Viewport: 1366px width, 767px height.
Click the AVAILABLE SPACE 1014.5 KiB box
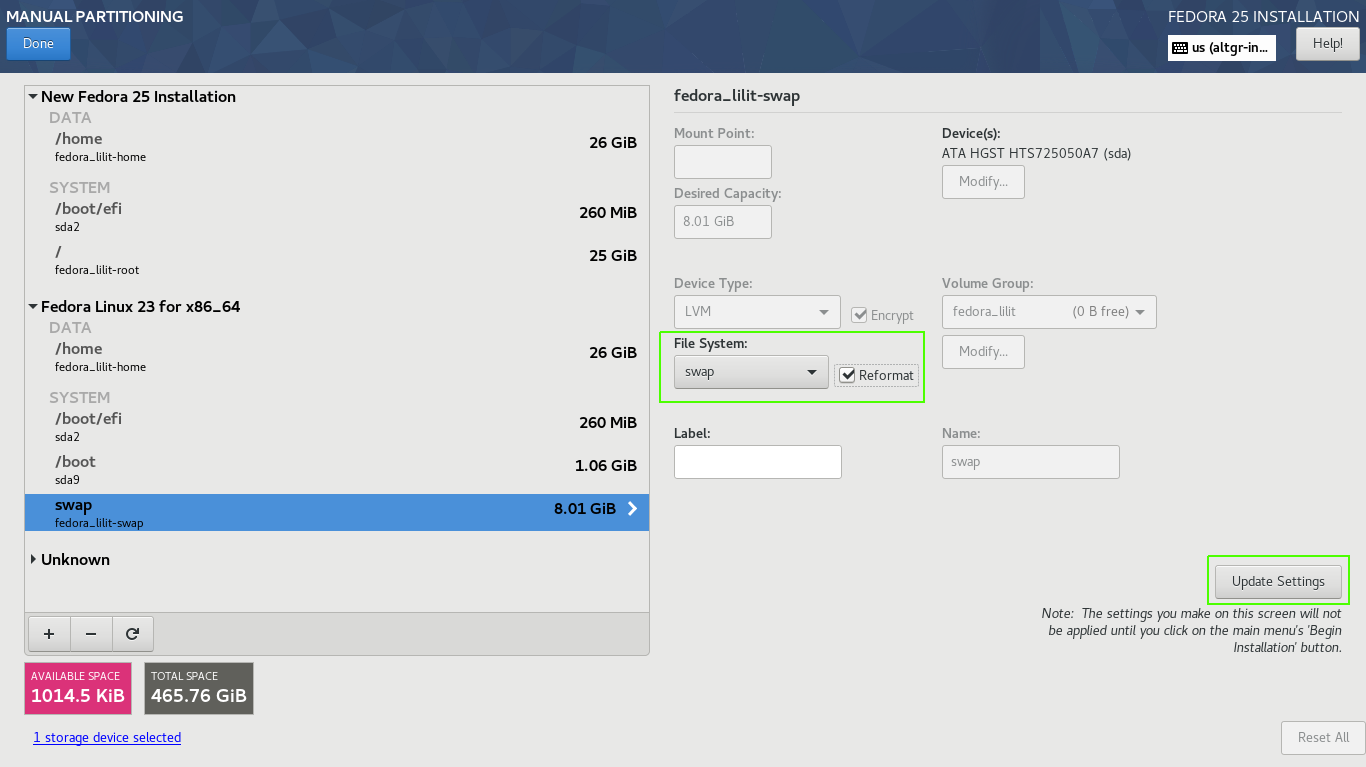pyautogui.click(x=78, y=688)
